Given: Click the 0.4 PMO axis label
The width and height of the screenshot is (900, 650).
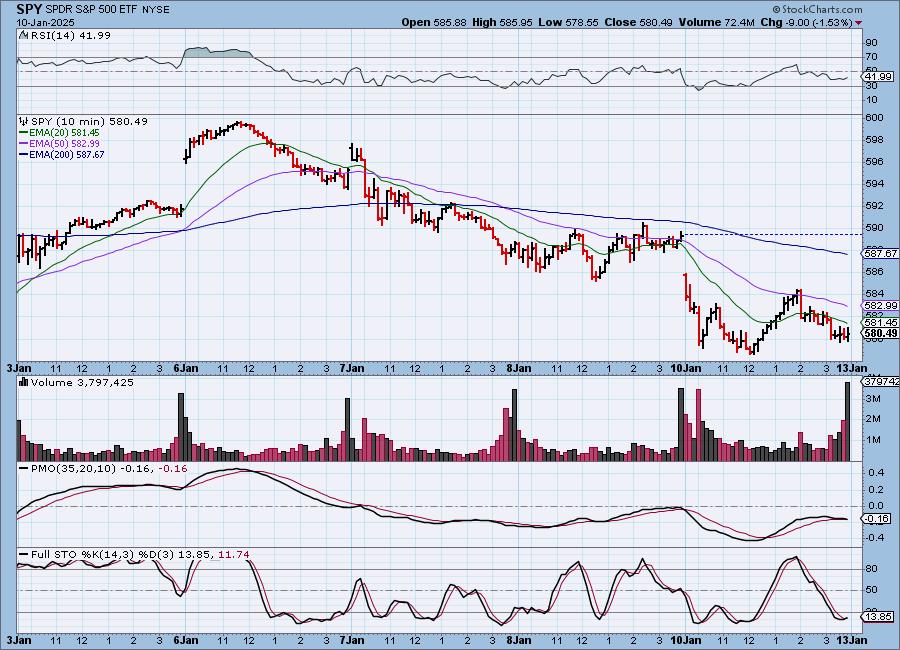Looking at the screenshot, I should [x=876, y=473].
